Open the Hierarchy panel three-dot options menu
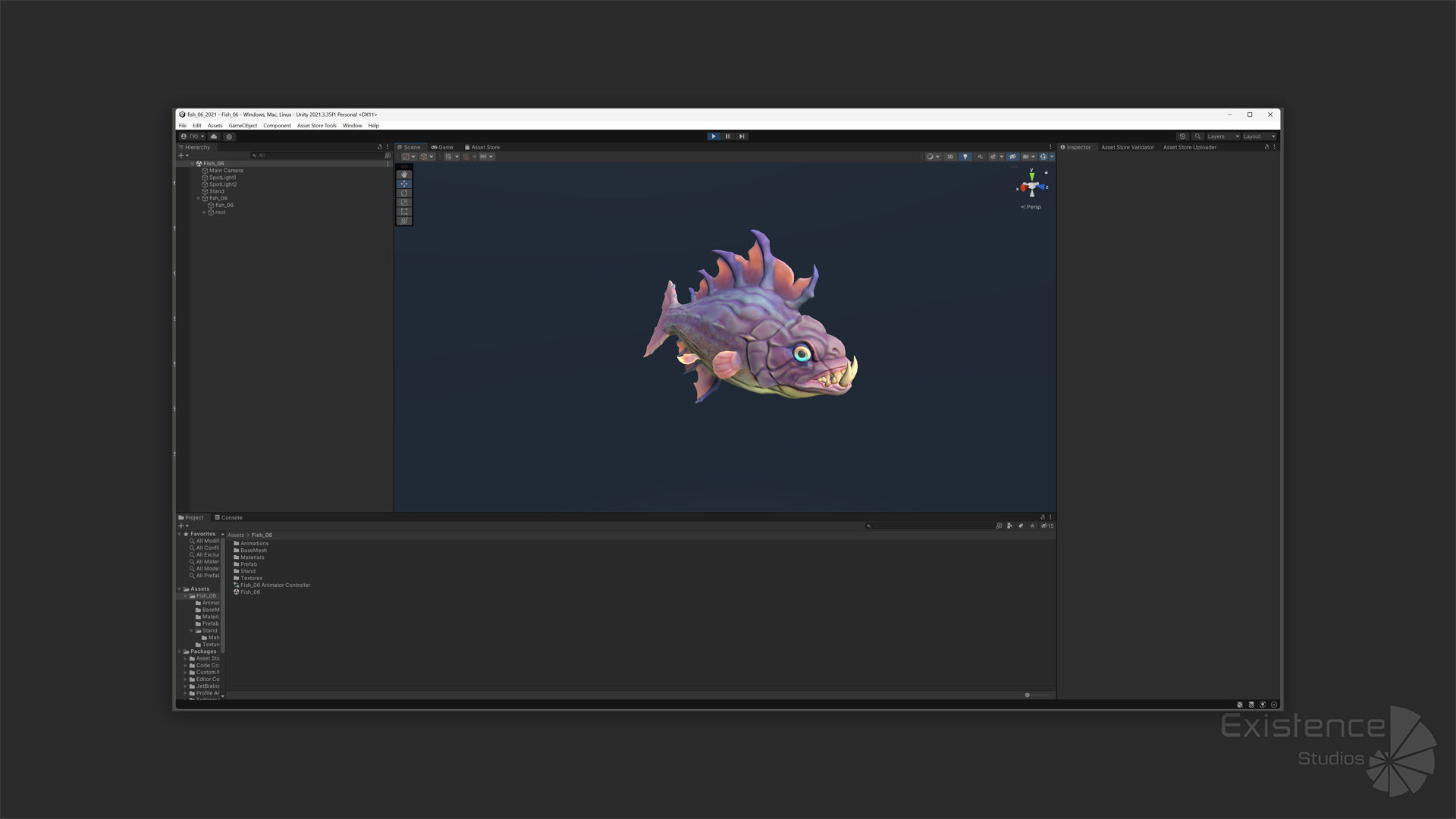 (x=388, y=147)
